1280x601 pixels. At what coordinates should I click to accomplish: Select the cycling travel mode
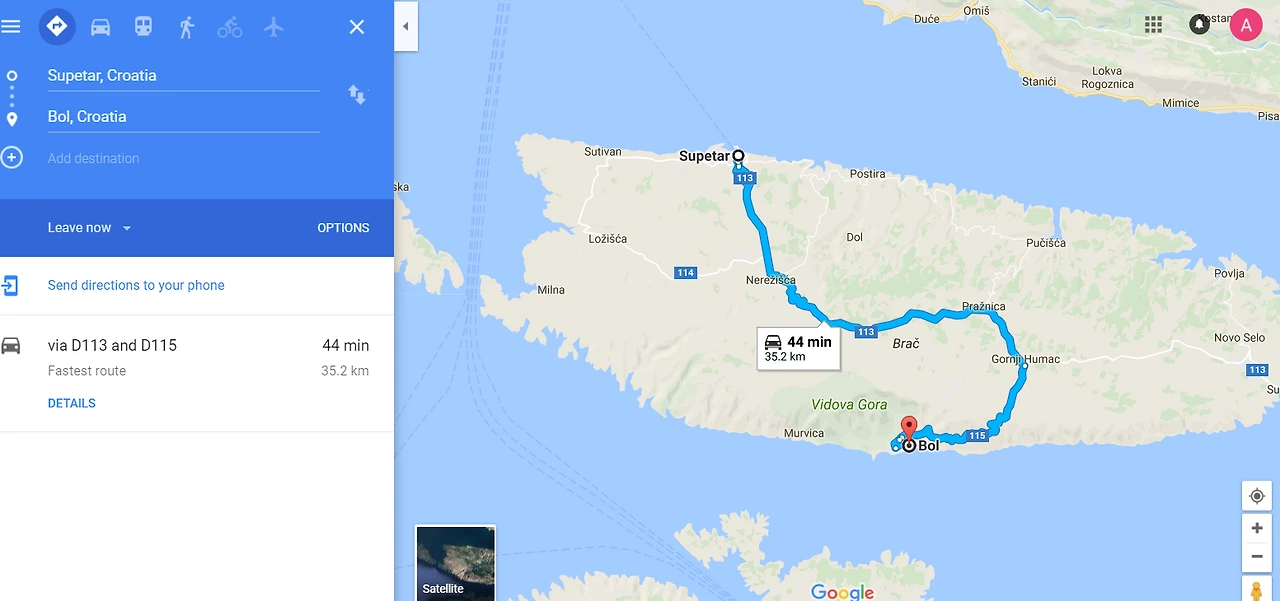[230, 27]
